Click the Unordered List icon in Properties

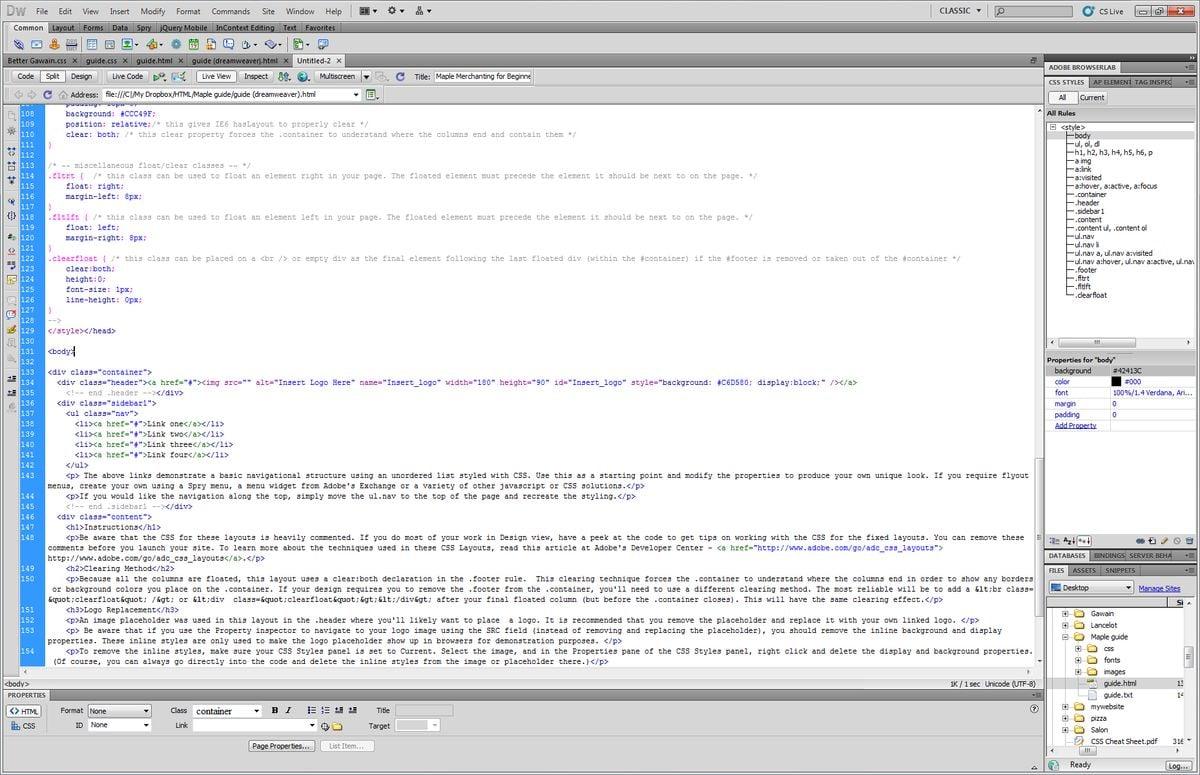(311, 711)
